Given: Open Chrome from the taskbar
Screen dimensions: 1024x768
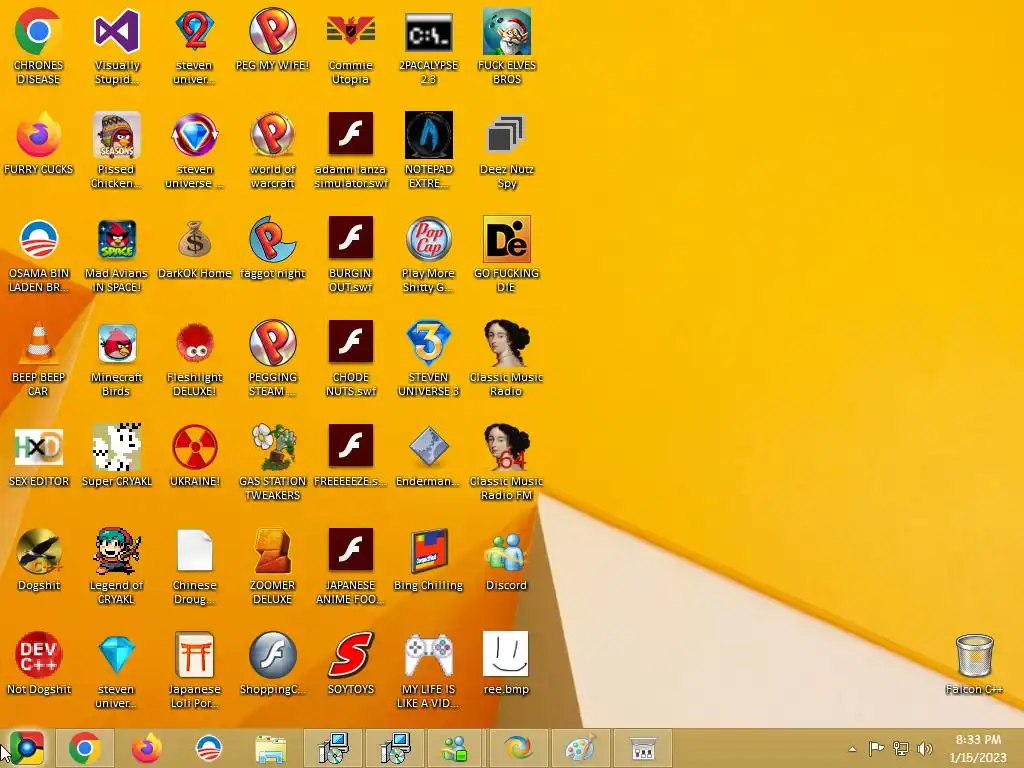Looking at the screenshot, I should (x=85, y=748).
